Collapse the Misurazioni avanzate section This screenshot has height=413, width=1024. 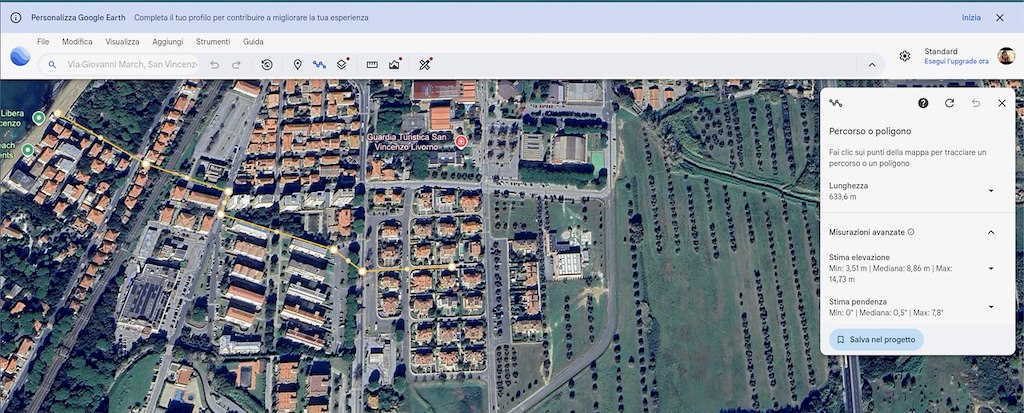point(990,232)
